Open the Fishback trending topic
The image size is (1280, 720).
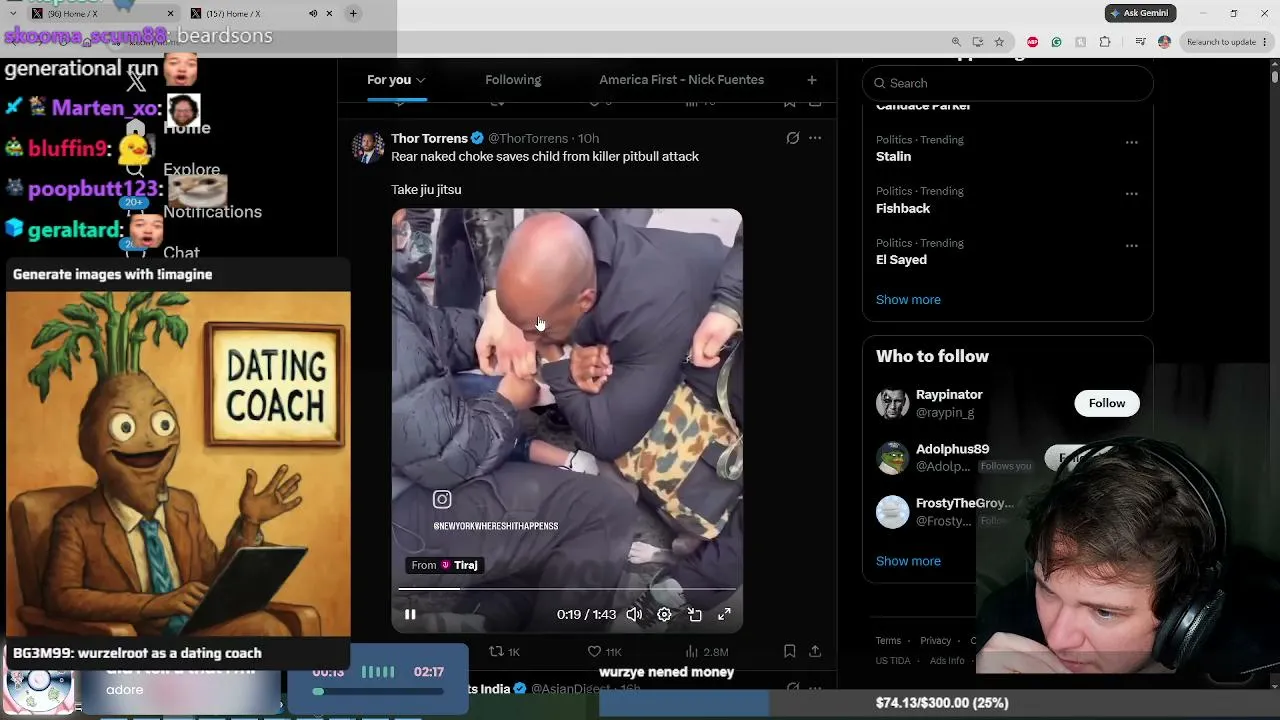click(903, 208)
